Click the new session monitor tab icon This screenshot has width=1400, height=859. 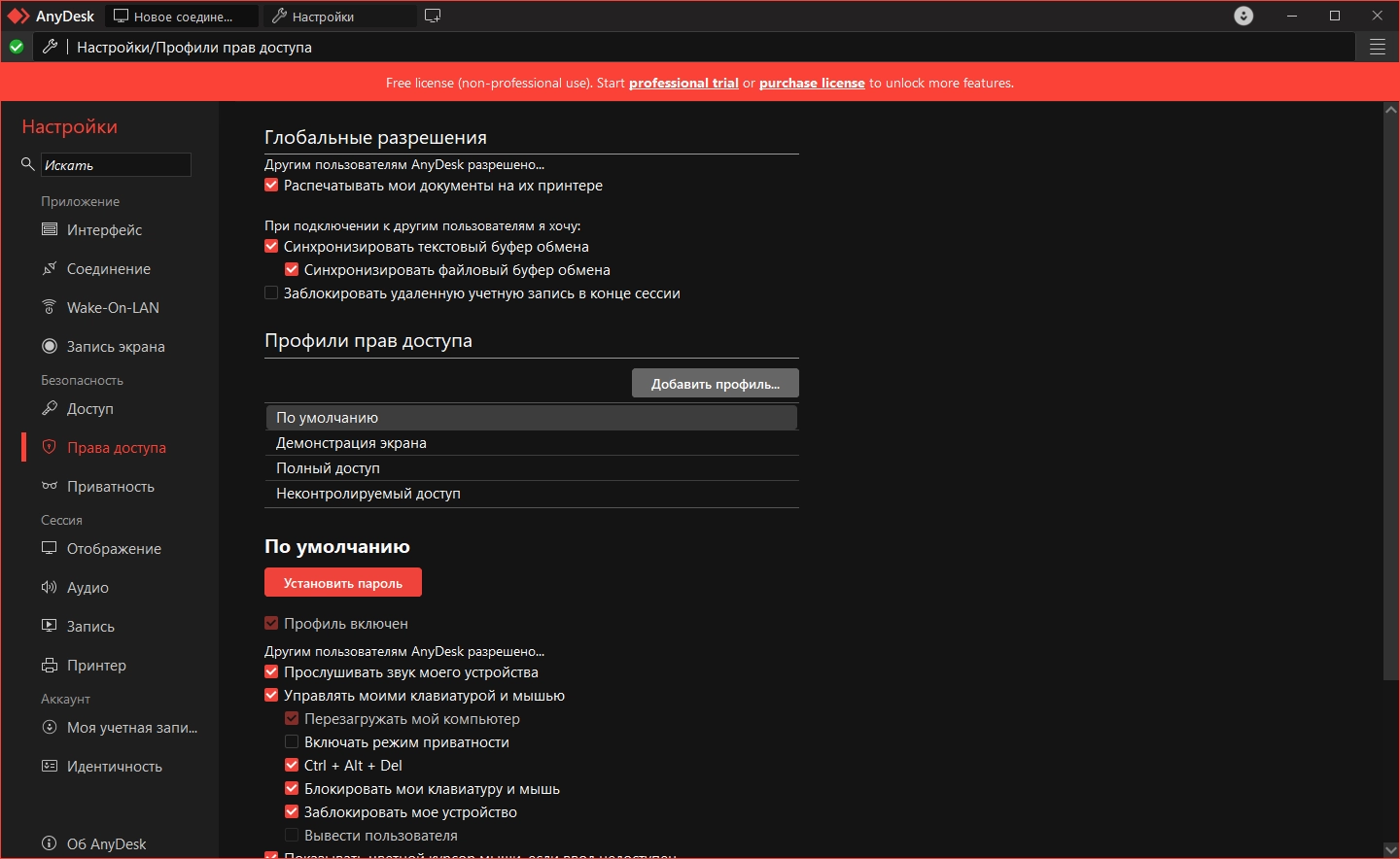(x=433, y=16)
